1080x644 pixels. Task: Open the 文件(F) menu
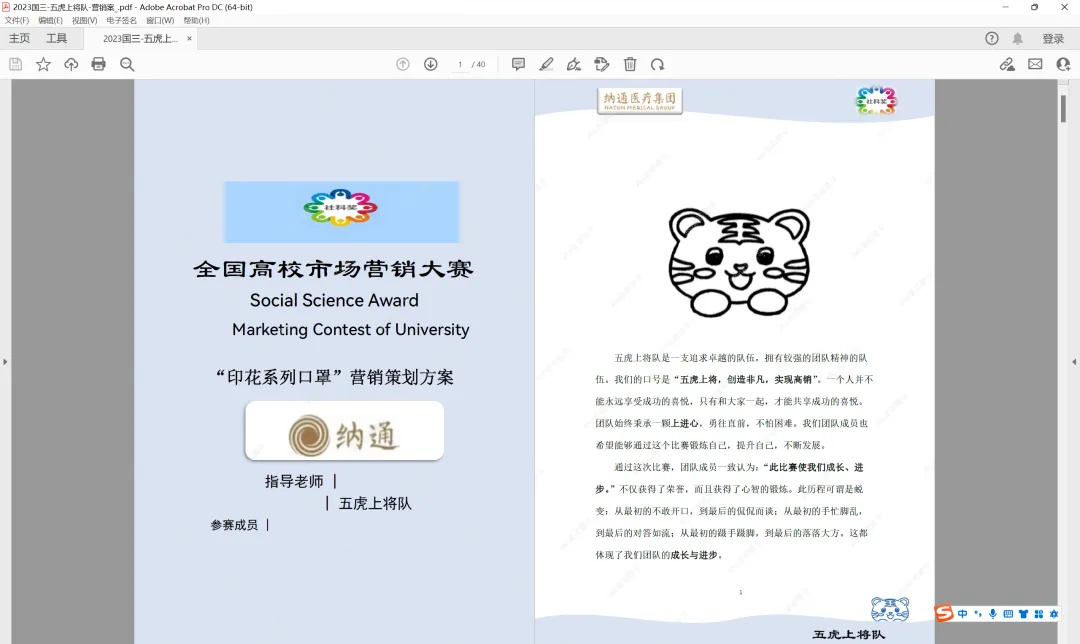(x=18, y=19)
